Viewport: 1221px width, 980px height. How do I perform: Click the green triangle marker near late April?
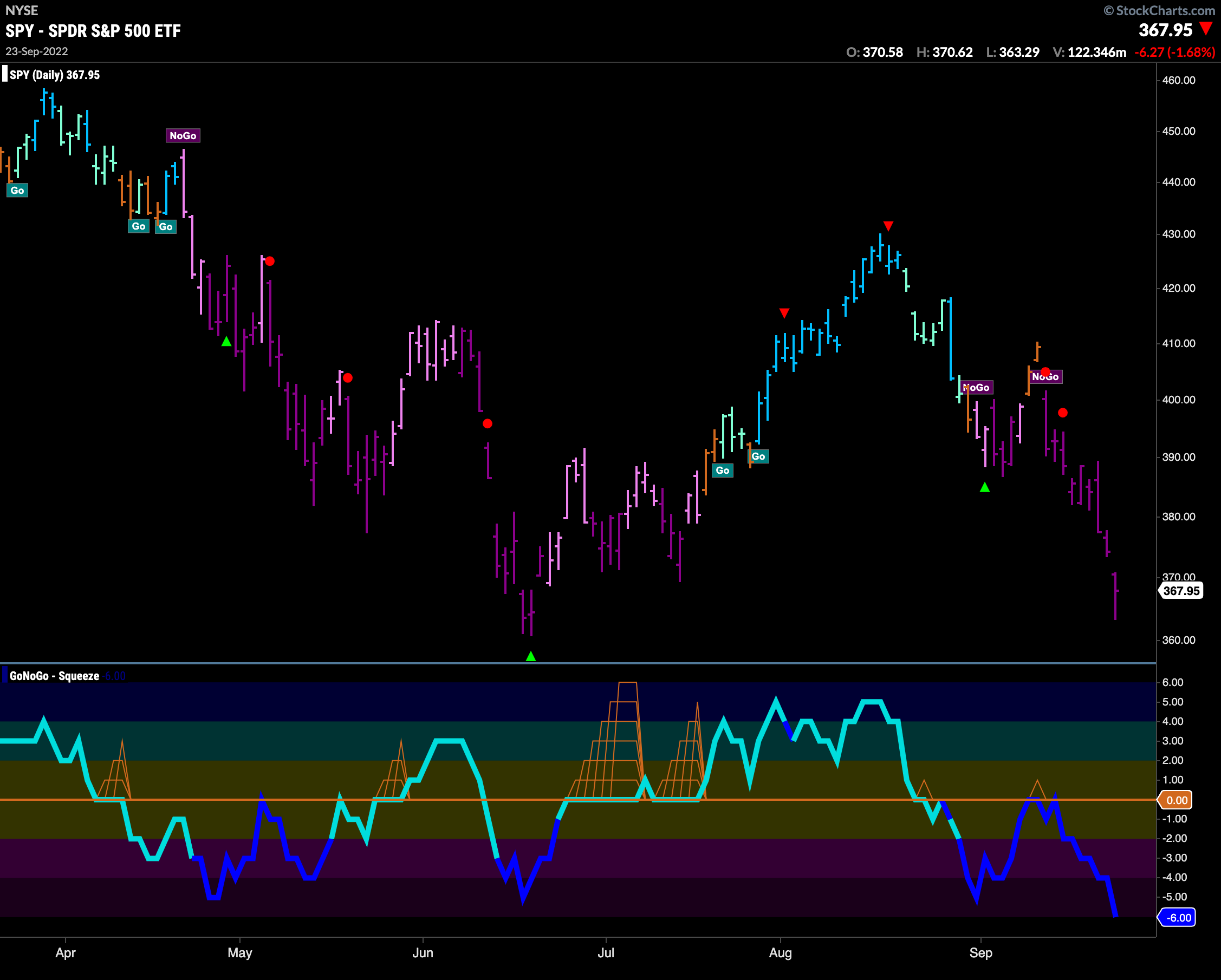tap(226, 342)
